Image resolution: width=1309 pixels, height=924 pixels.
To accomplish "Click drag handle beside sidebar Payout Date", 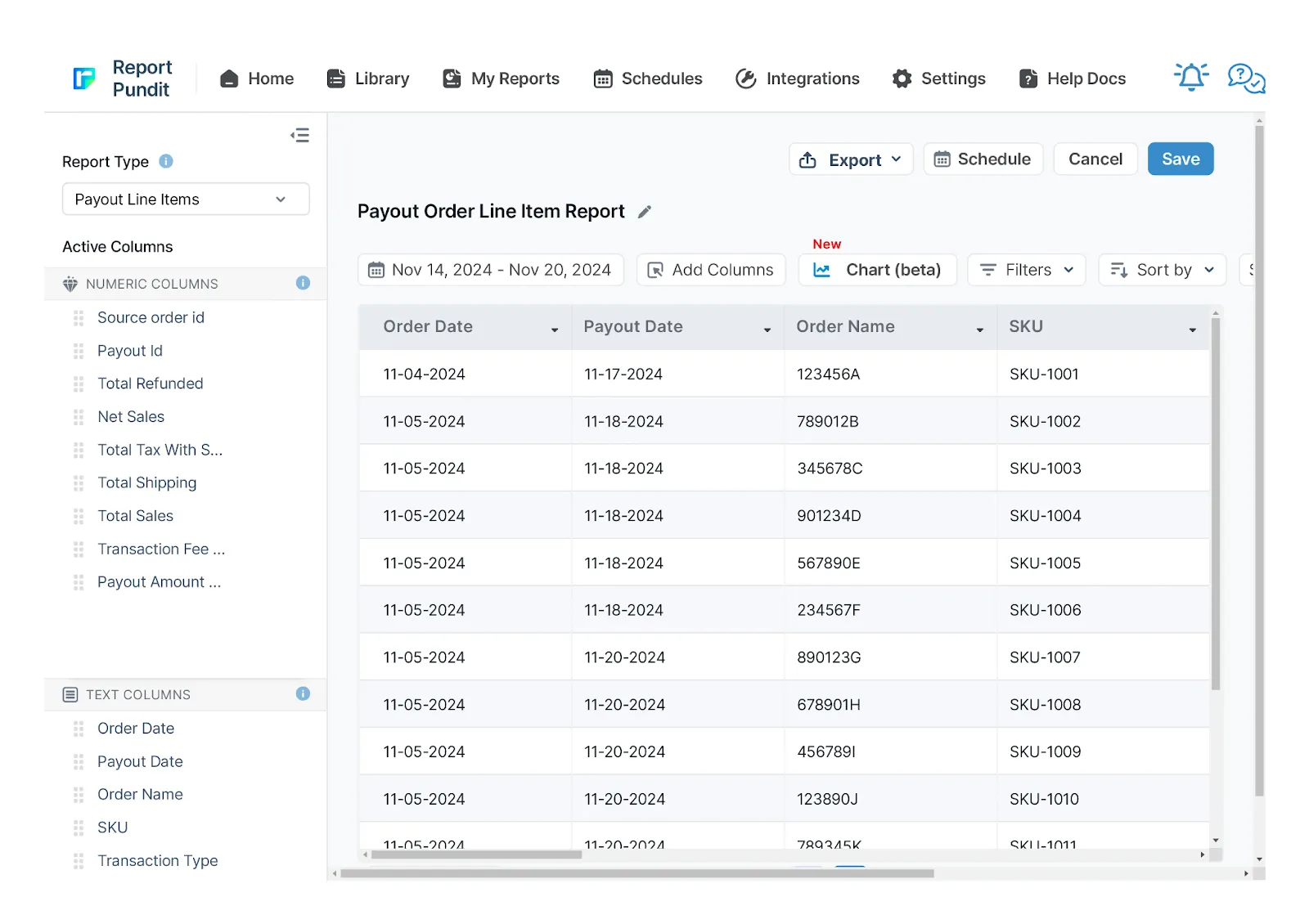I will (x=79, y=762).
